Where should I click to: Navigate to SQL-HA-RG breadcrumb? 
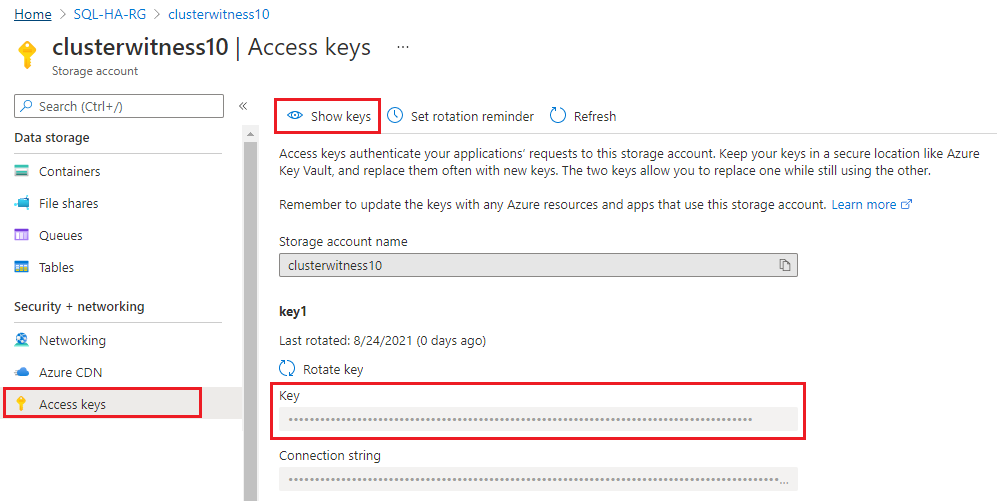(109, 15)
